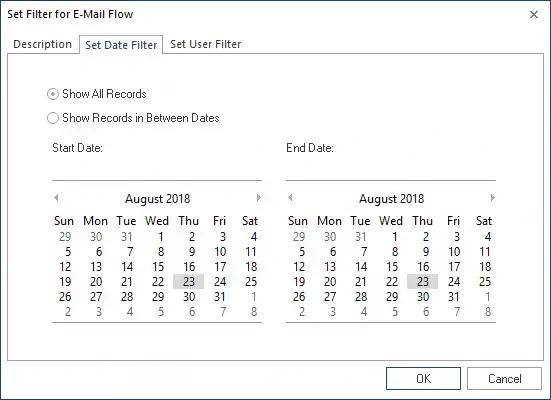Choose August 12 in End Date calendar

[x=299, y=266]
